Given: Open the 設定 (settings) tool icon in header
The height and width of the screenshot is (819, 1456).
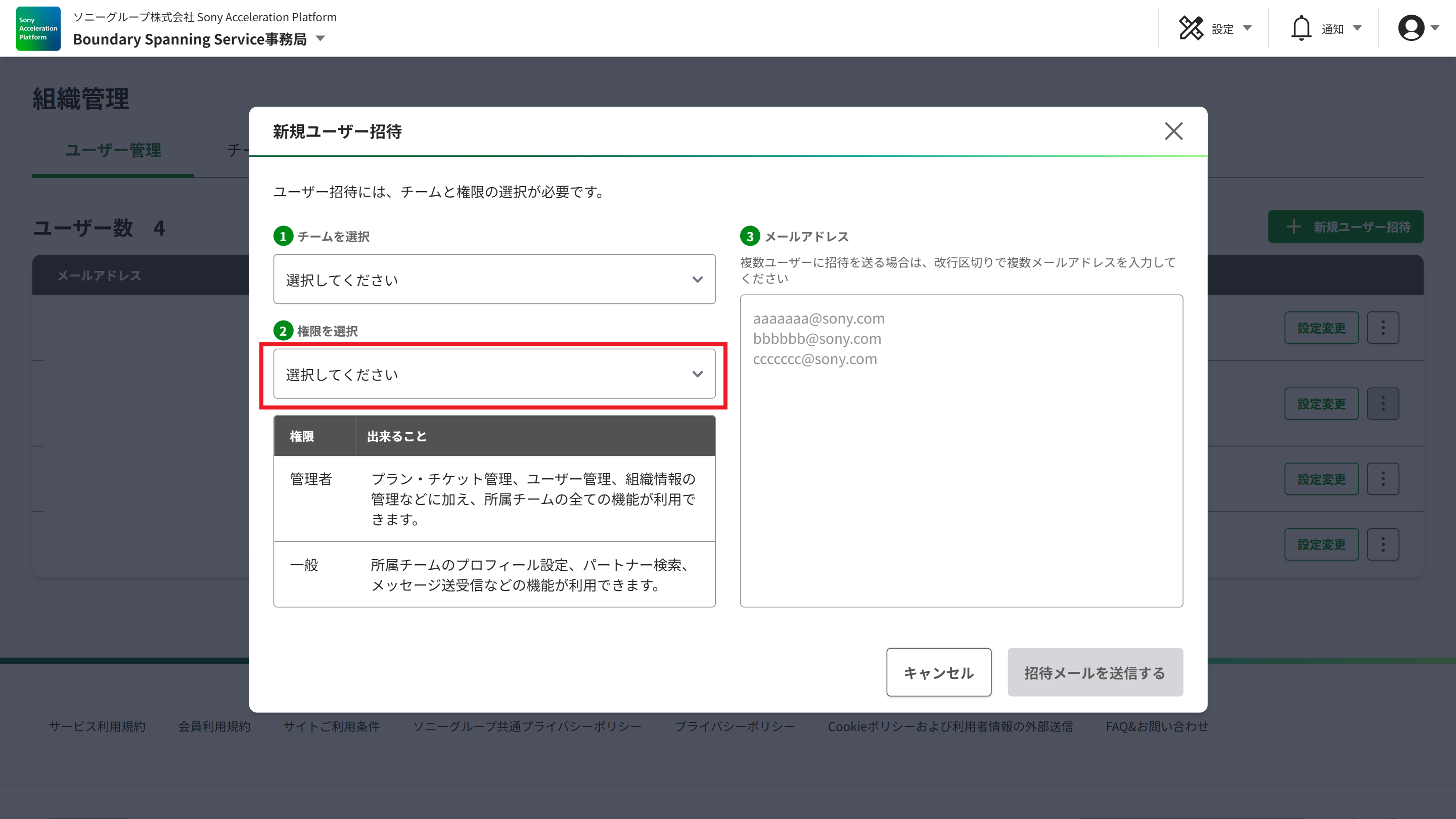Looking at the screenshot, I should 1192,27.
